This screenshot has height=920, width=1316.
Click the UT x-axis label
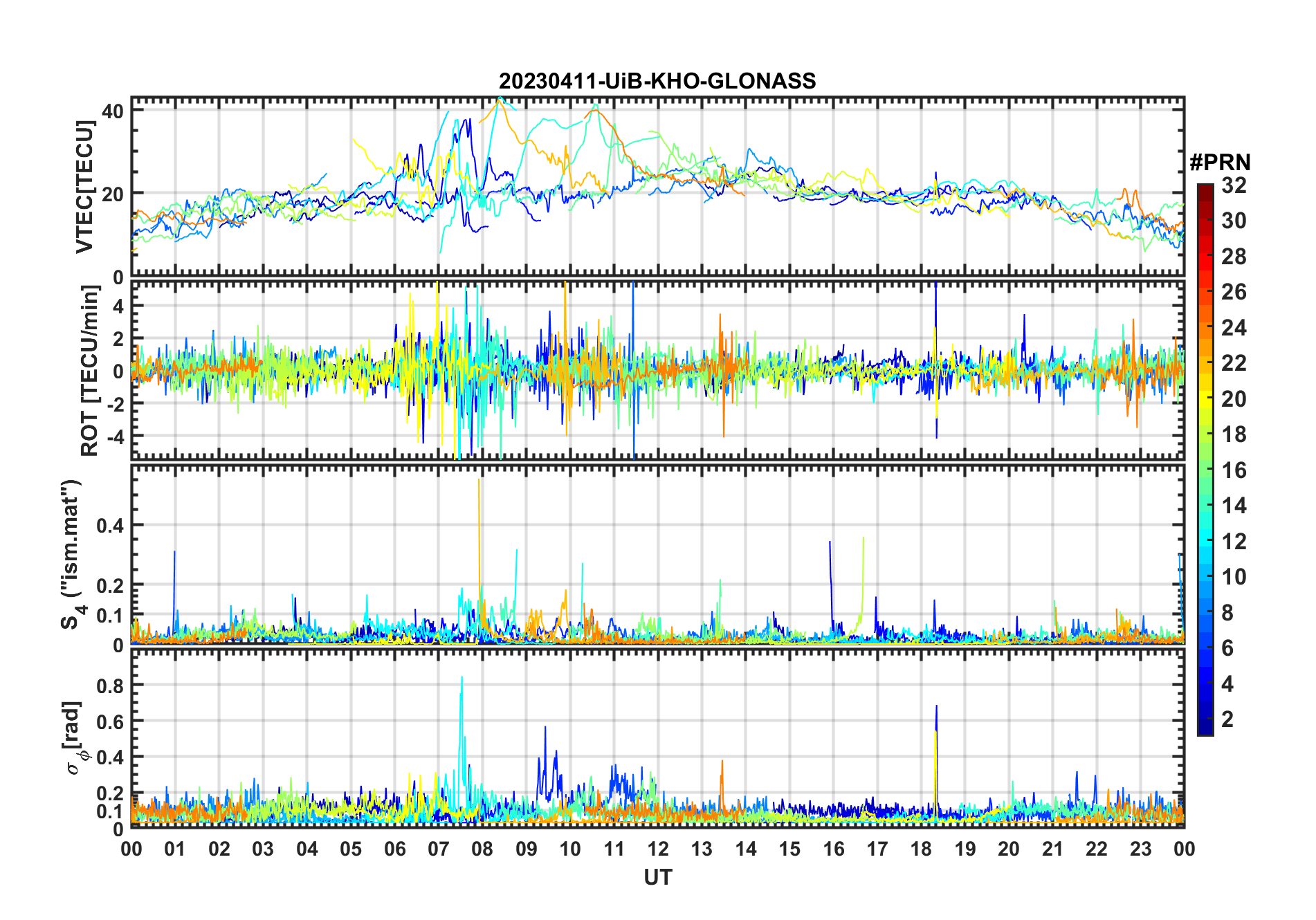click(657, 877)
